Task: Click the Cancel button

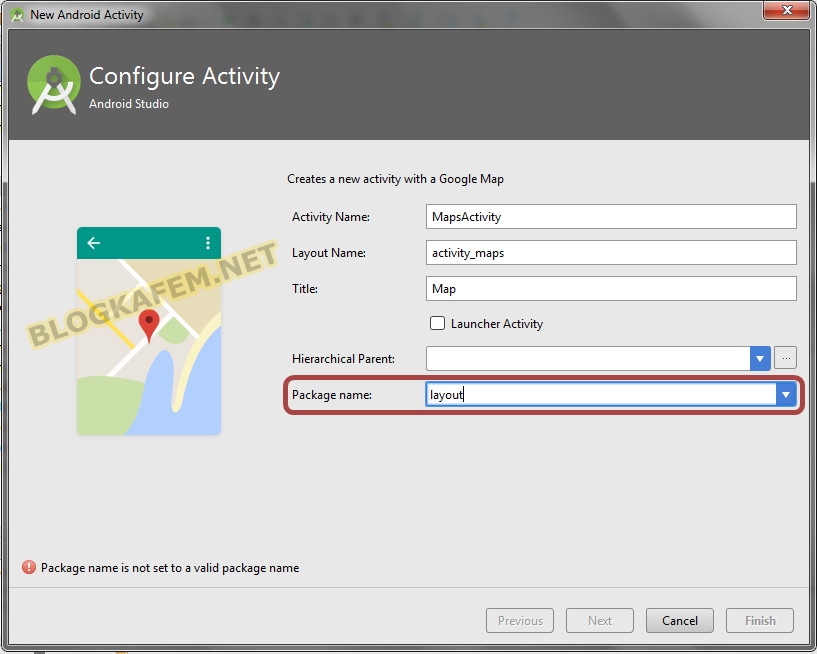Action: tap(679, 620)
